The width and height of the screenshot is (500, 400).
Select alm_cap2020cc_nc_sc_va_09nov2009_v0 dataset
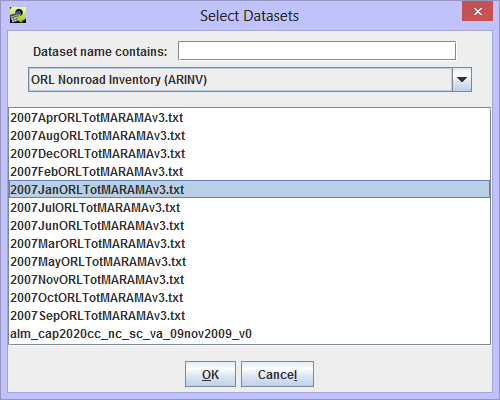pyautogui.click(x=249, y=334)
